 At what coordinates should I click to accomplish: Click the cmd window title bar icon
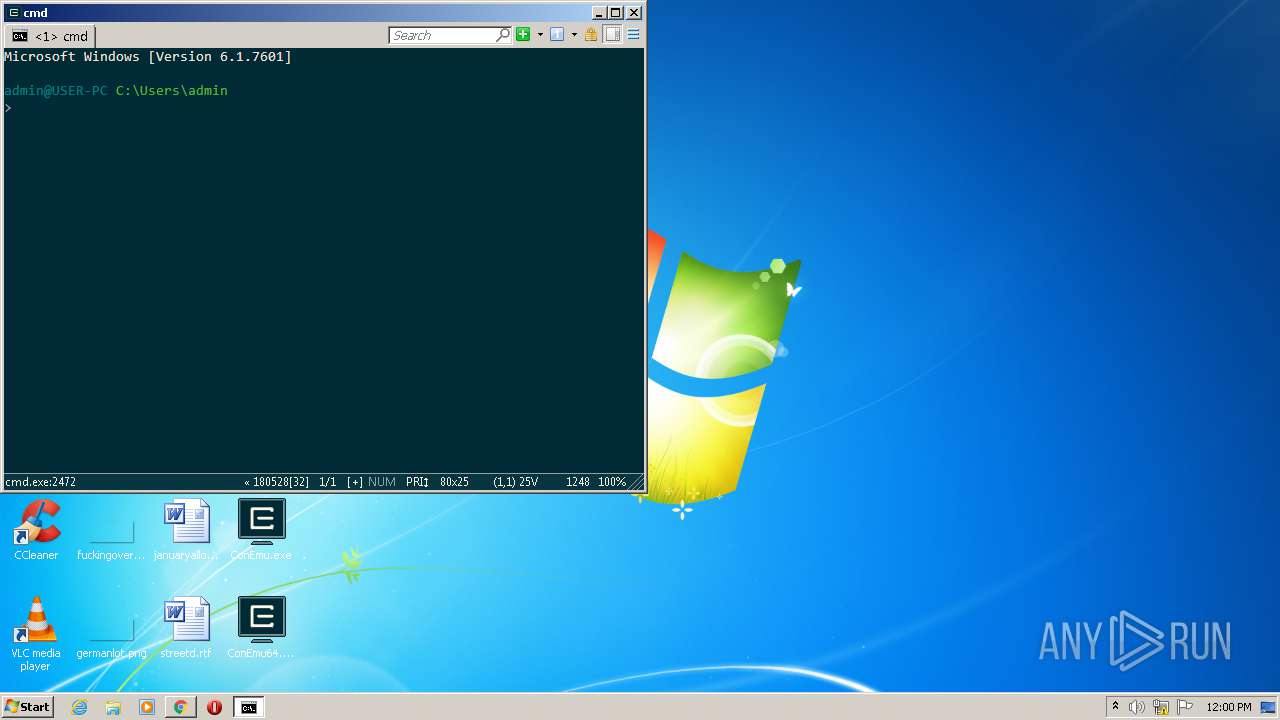pyautogui.click(x=13, y=12)
